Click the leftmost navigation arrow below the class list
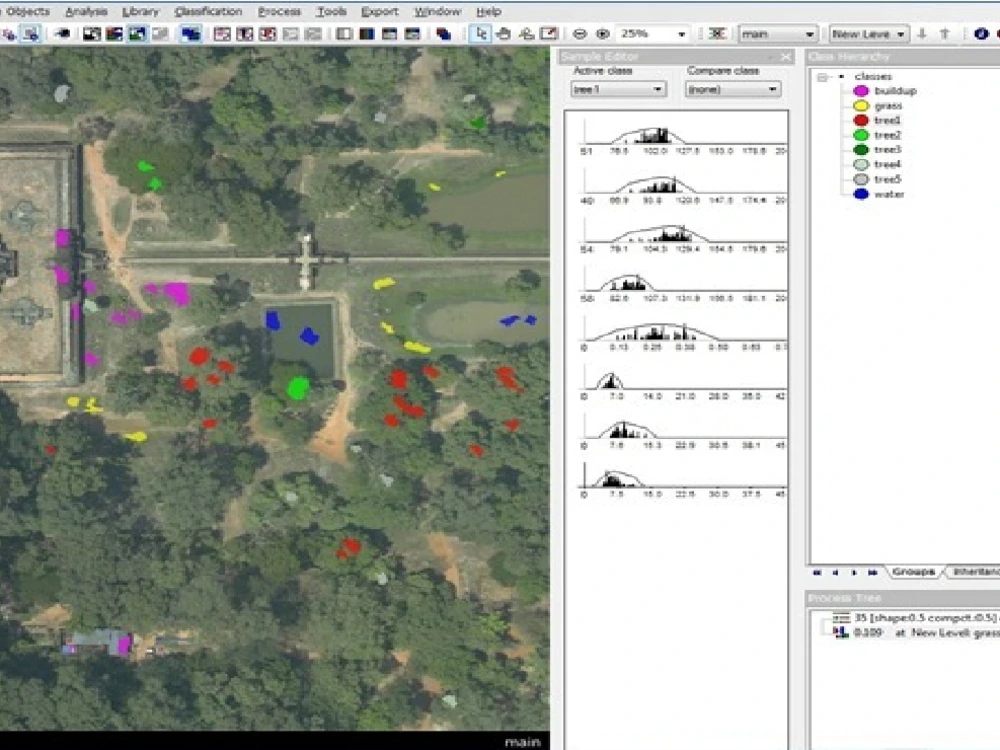Image resolution: width=1000 pixels, height=750 pixels. point(816,572)
